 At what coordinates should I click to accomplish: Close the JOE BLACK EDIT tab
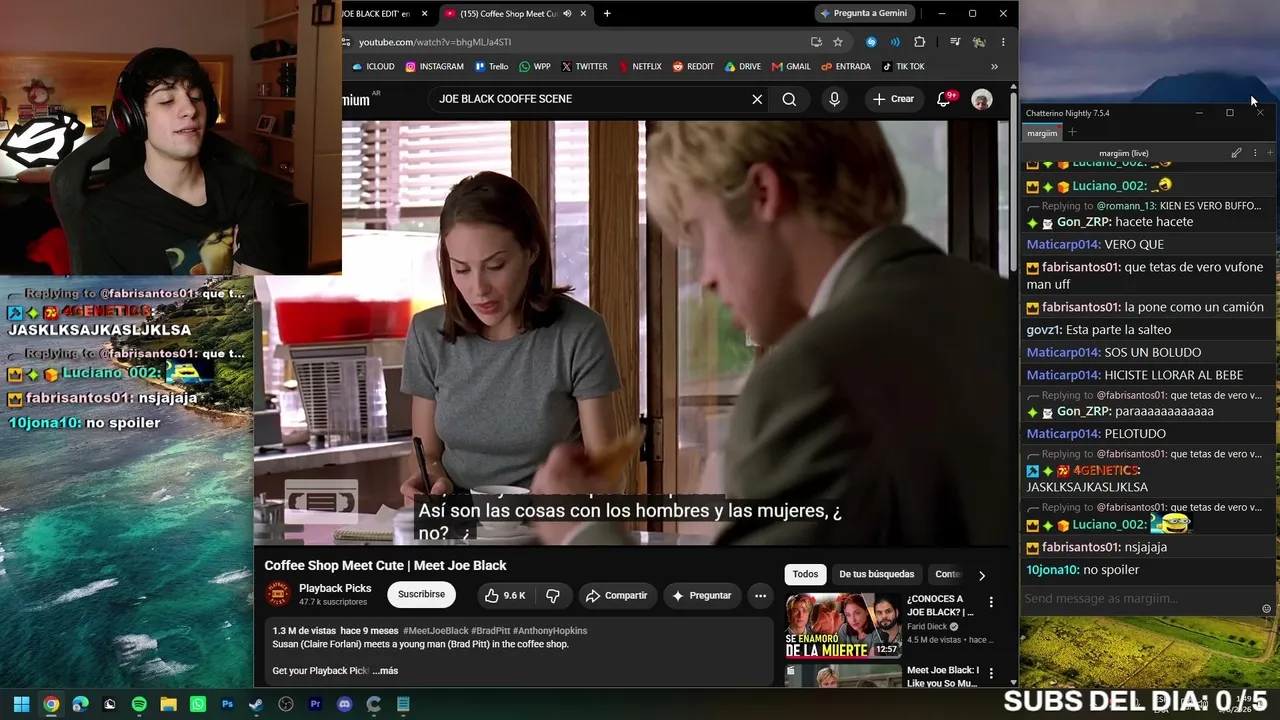click(x=425, y=14)
